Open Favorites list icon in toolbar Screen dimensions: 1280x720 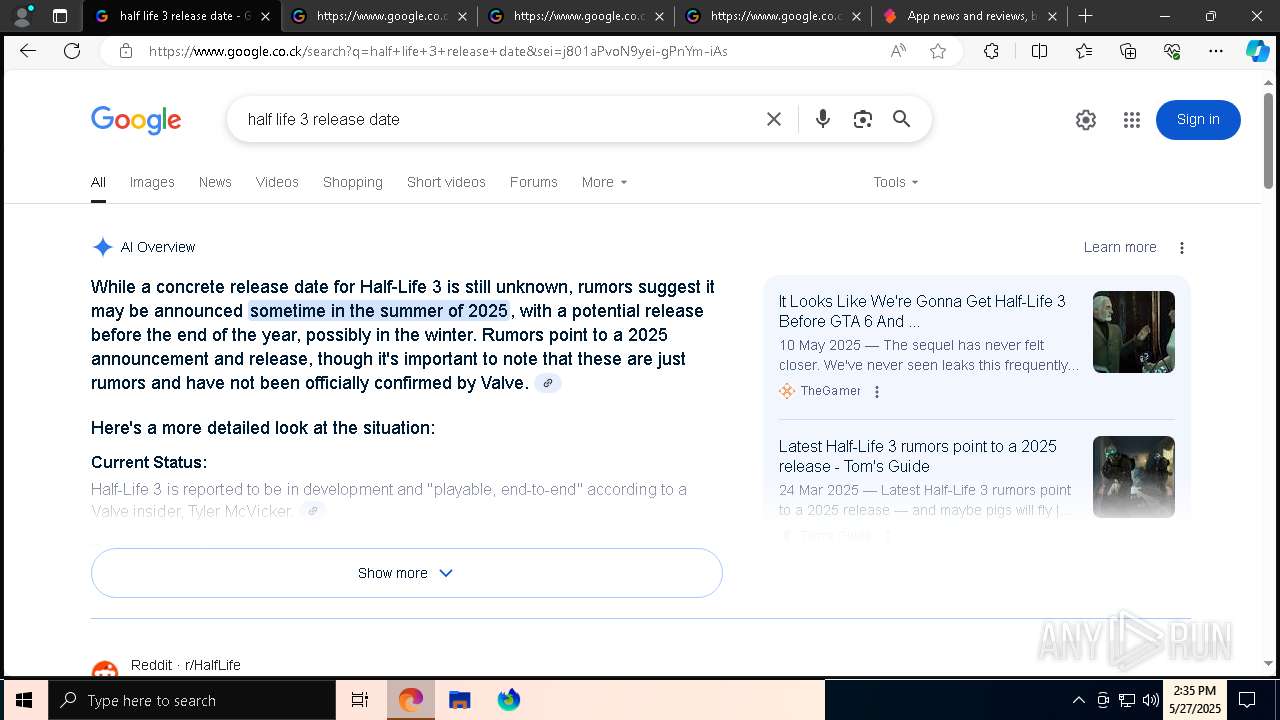(1084, 51)
